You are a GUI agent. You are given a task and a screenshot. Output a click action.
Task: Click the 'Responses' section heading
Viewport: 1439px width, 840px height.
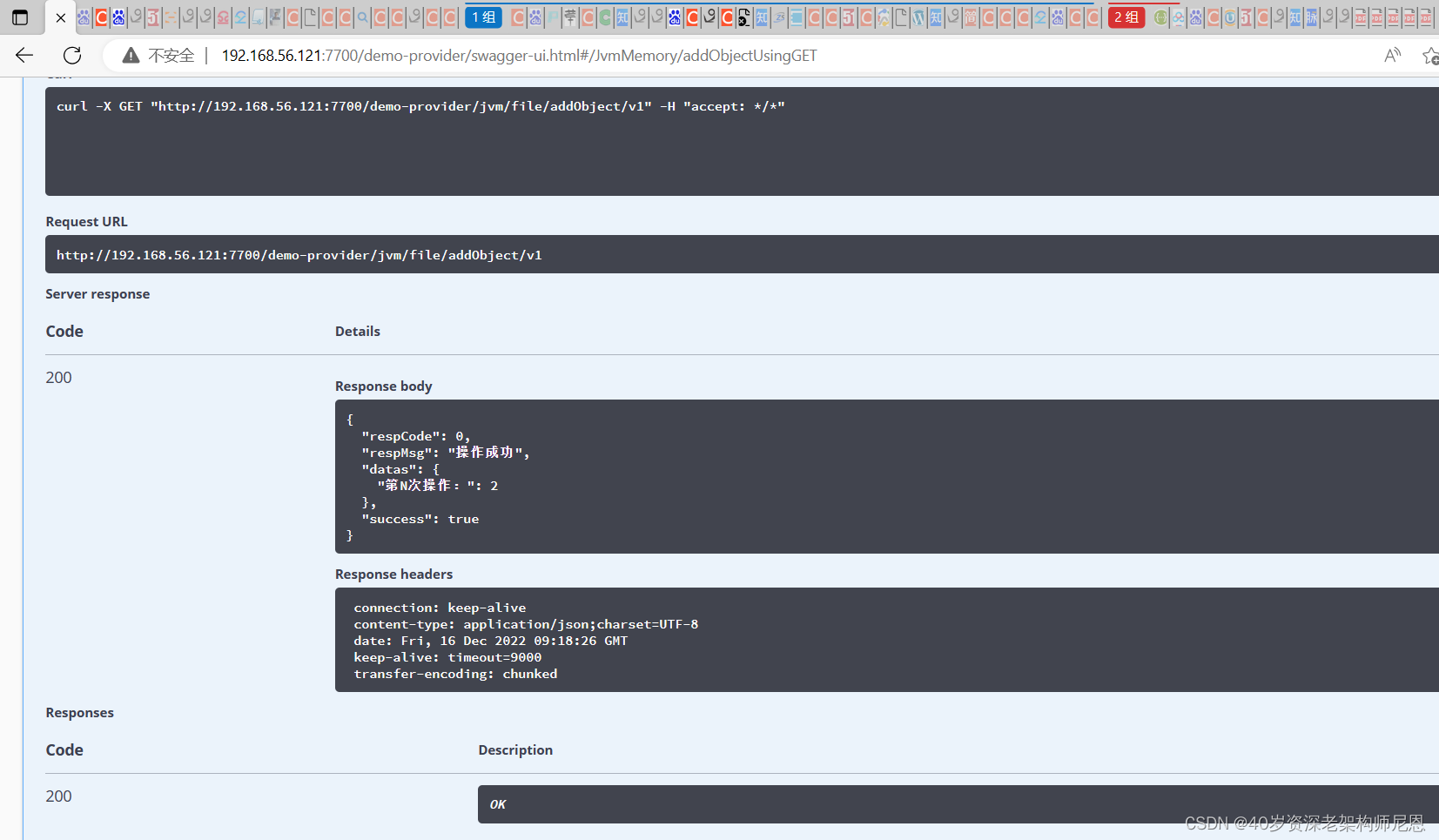[x=79, y=713]
